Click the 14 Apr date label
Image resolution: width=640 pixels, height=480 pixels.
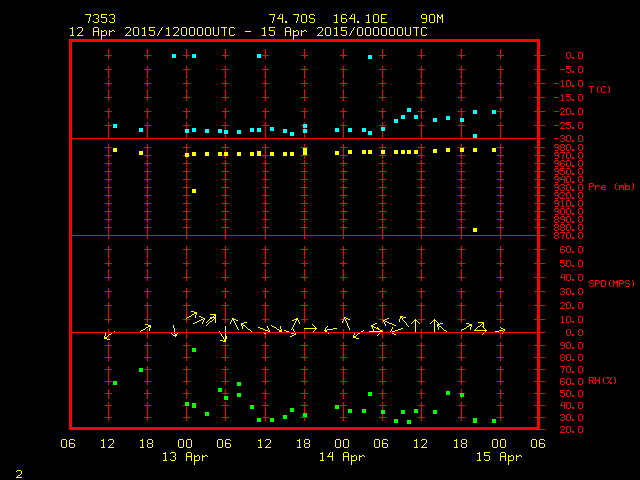(x=341, y=457)
